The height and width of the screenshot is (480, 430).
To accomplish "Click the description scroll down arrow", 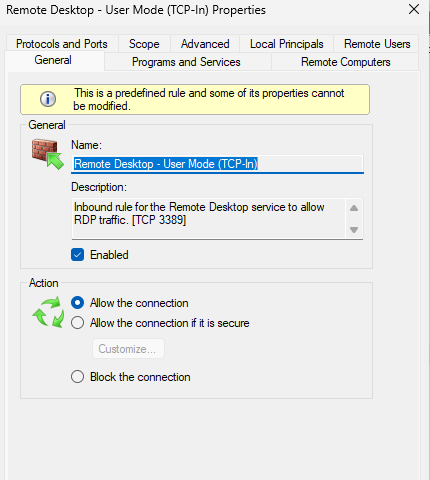I will click(x=354, y=230).
